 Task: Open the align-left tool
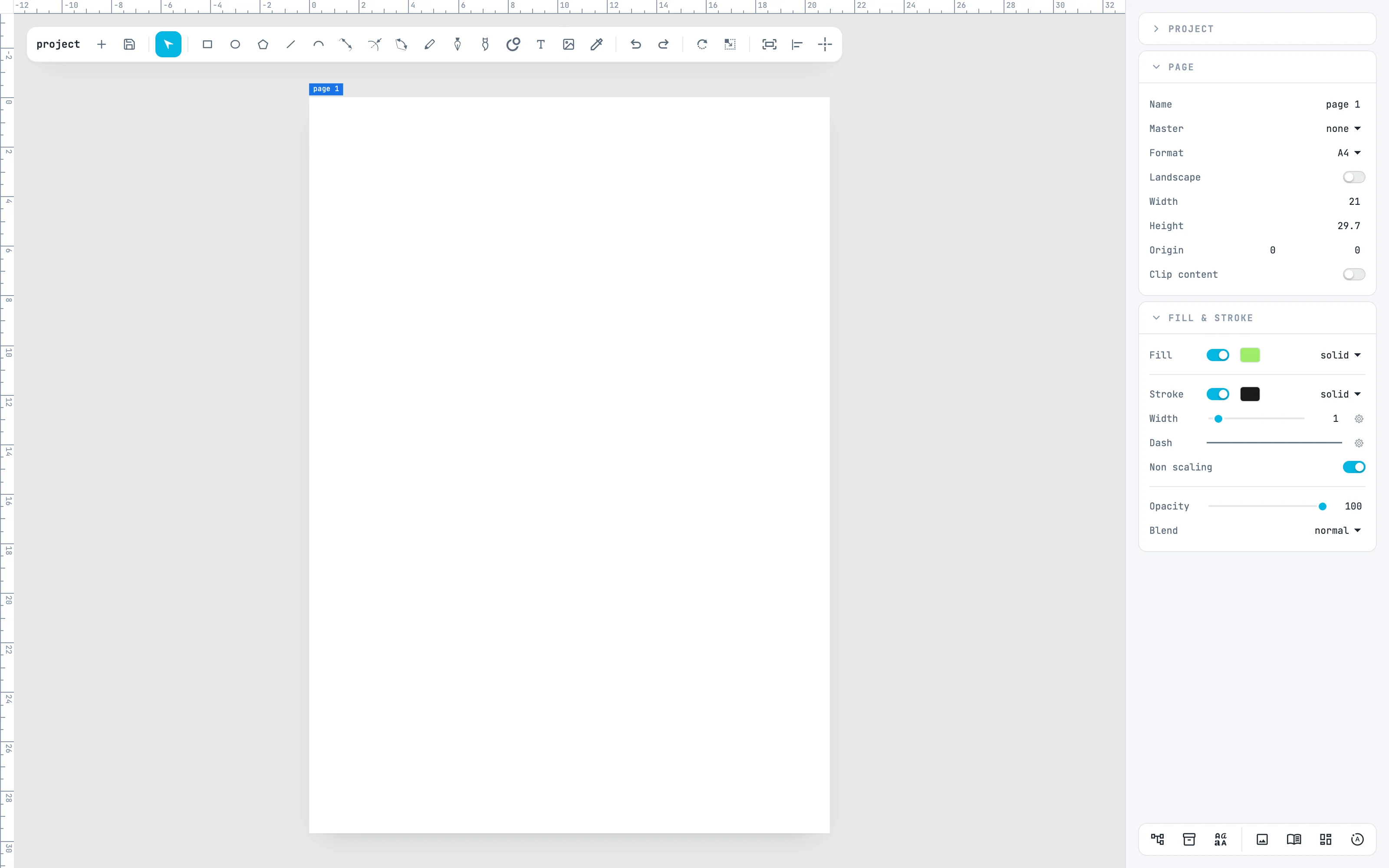[x=797, y=44]
